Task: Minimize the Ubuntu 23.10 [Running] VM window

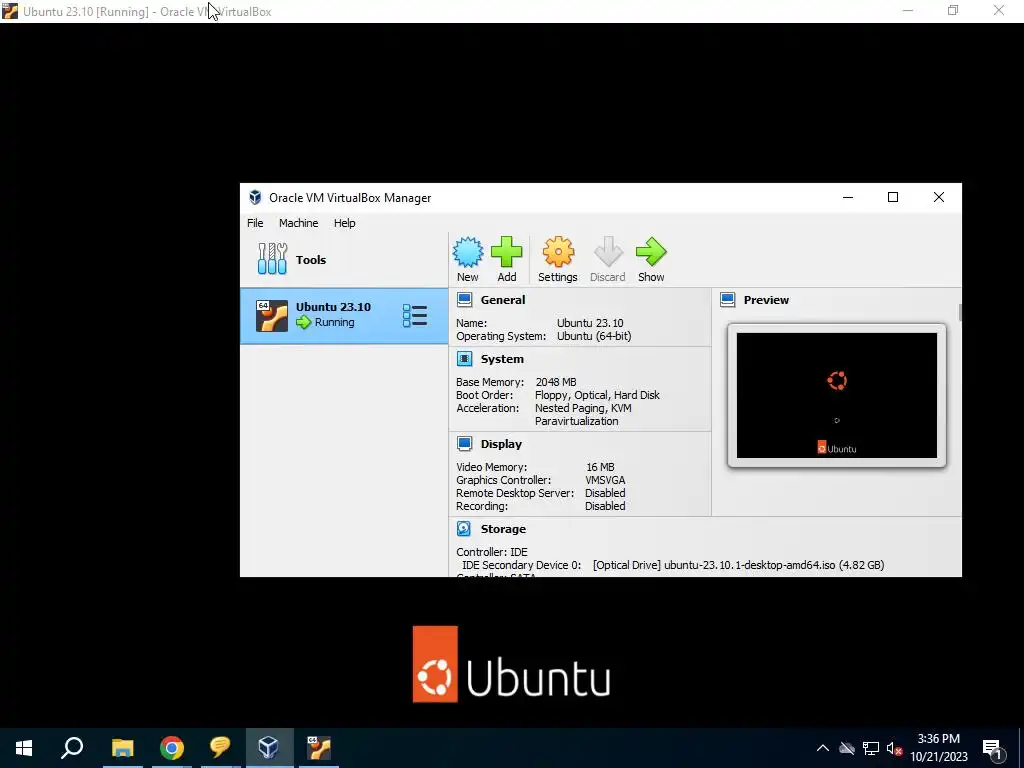Action: [x=907, y=10]
